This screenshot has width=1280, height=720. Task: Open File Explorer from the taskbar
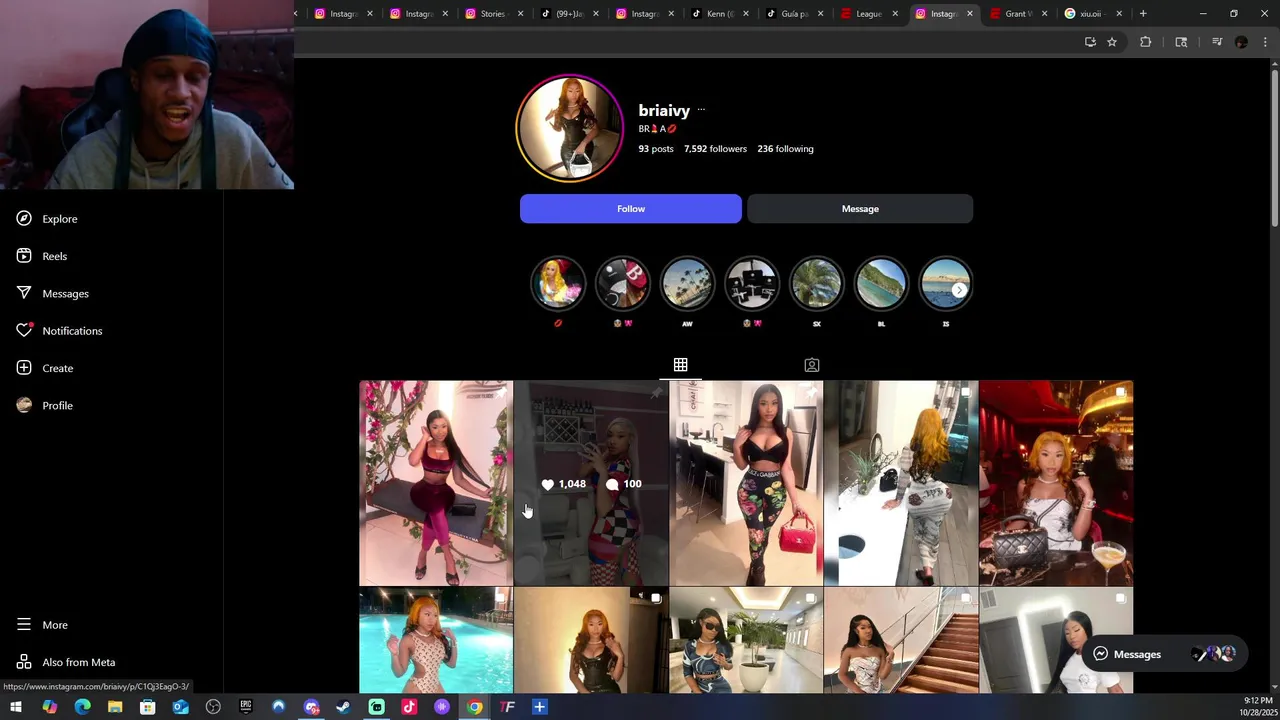115,708
